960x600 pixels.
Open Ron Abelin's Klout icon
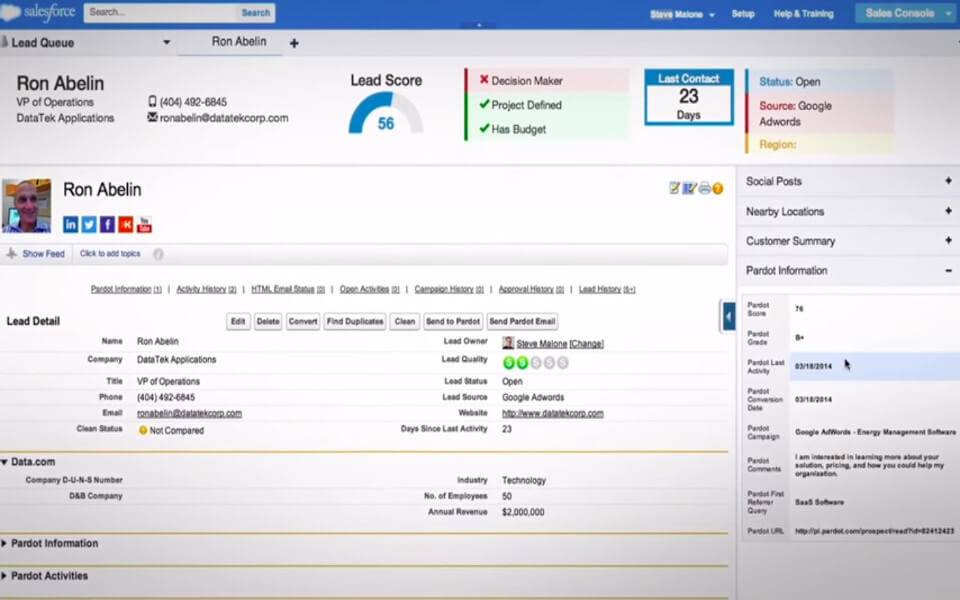pos(126,225)
